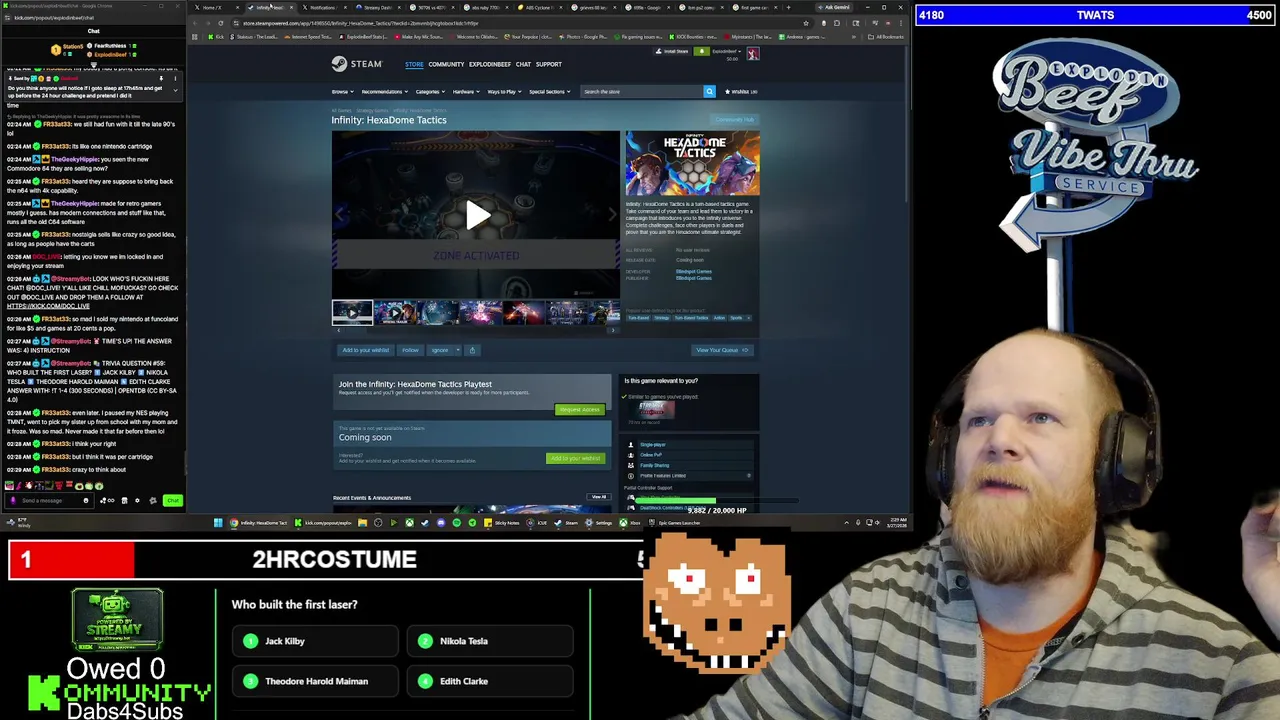This screenshot has width=1280, height=720.
Task: Focus the Send a message chat field
Action: (49, 500)
